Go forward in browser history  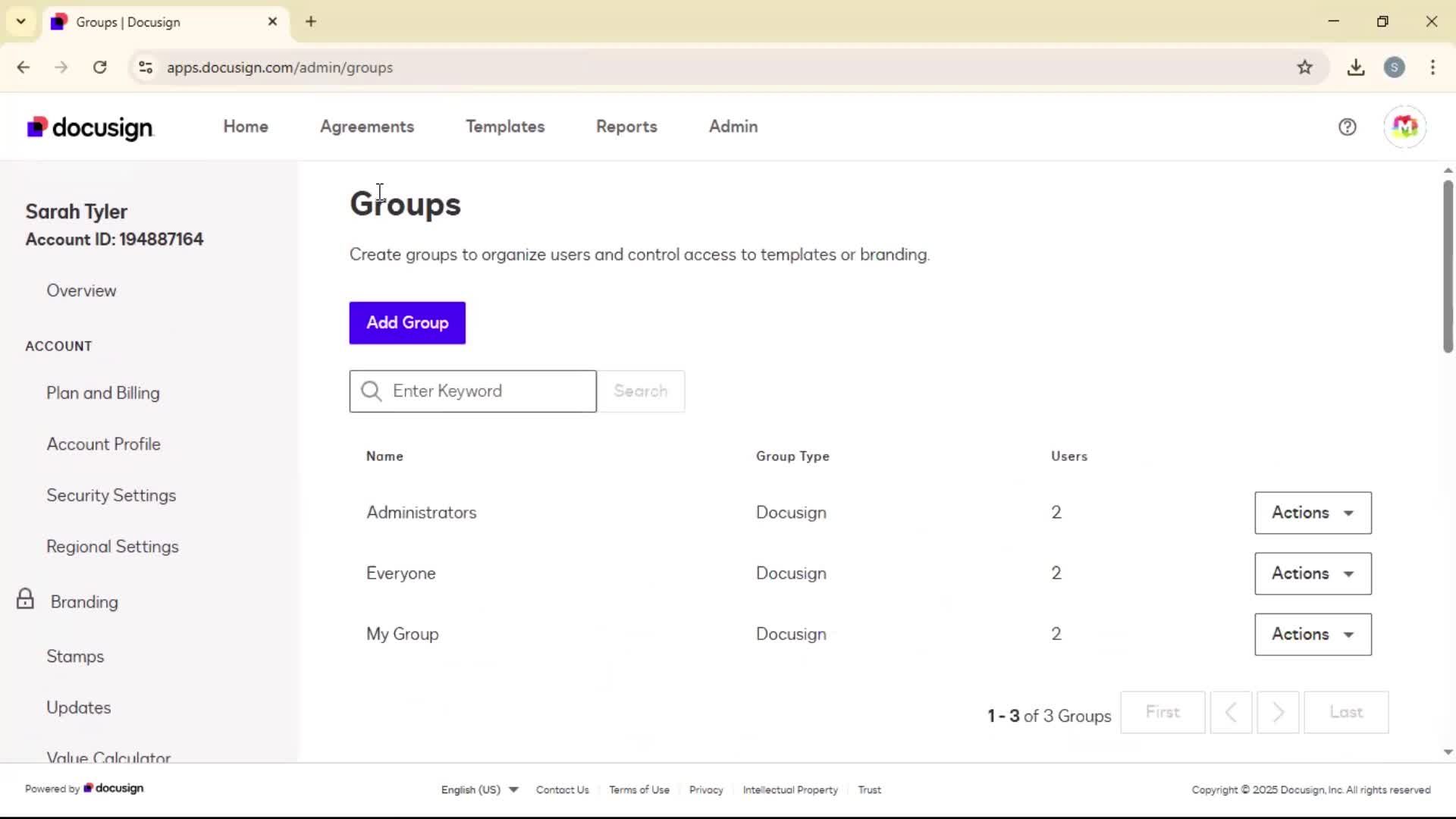coord(61,67)
